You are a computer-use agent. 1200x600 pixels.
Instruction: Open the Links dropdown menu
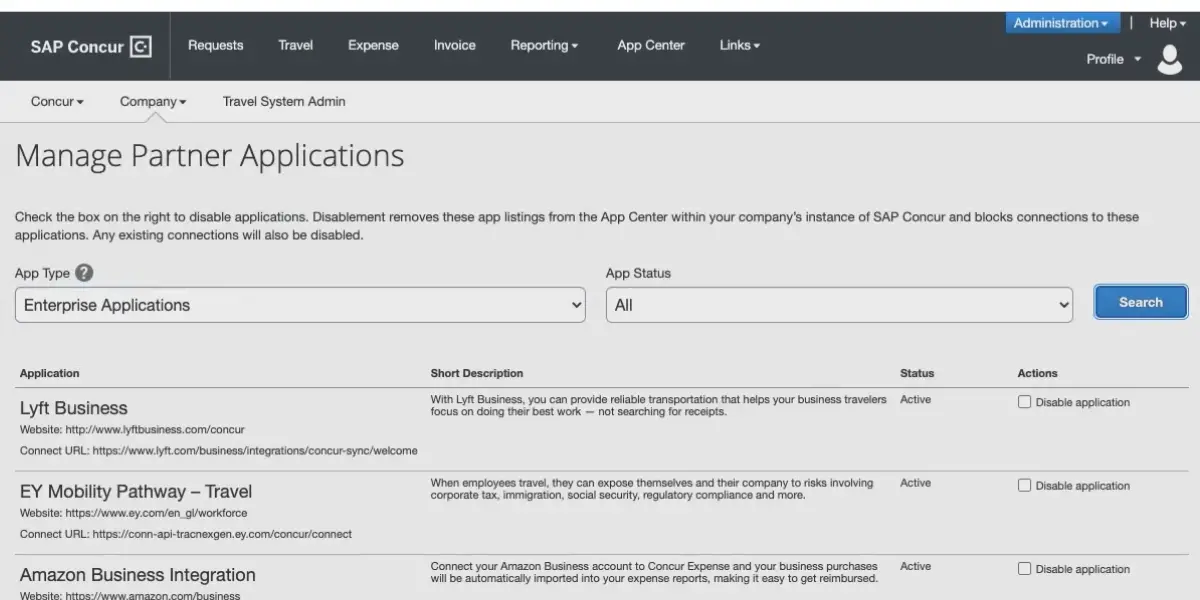[x=740, y=45]
